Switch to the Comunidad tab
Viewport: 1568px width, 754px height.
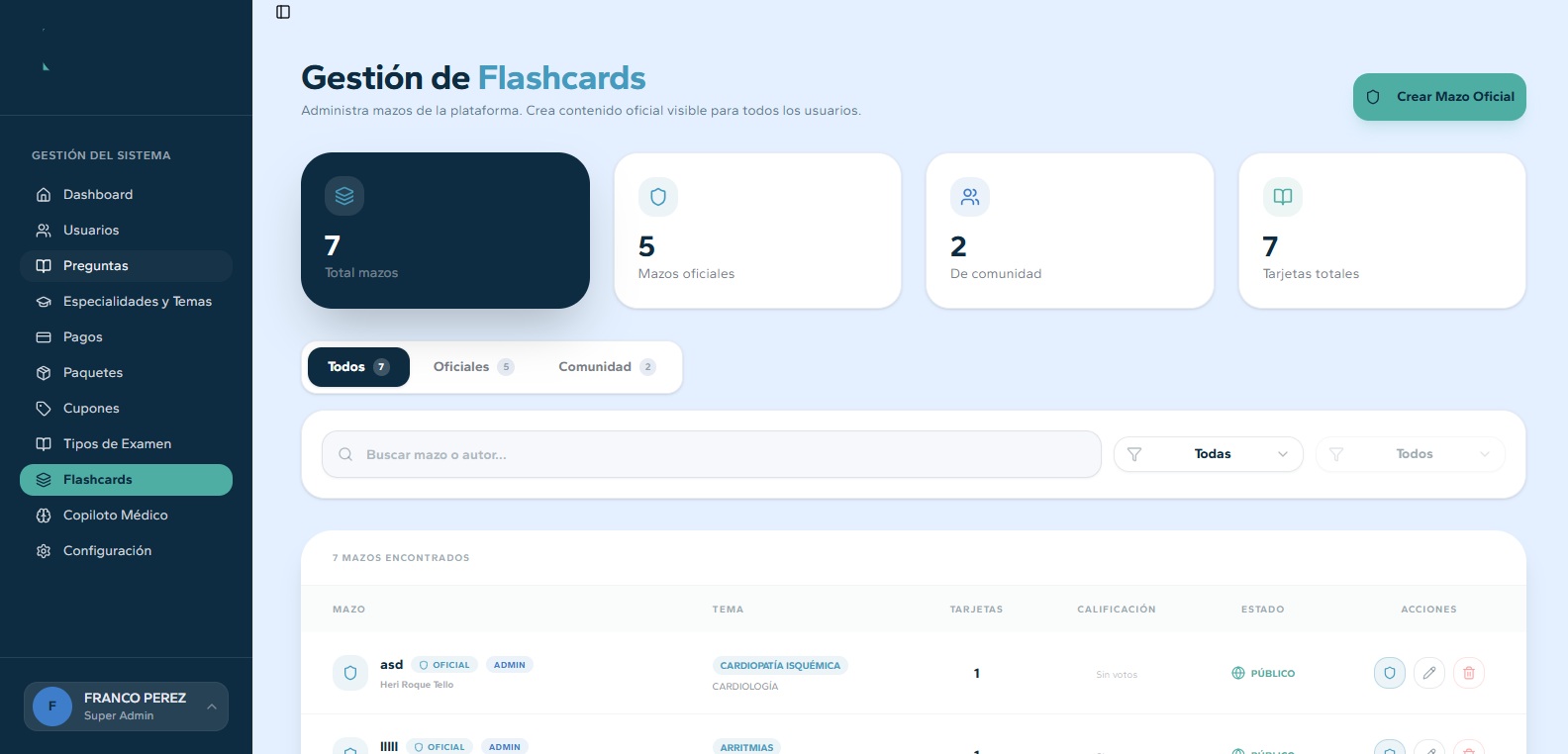[x=607, y=367]
